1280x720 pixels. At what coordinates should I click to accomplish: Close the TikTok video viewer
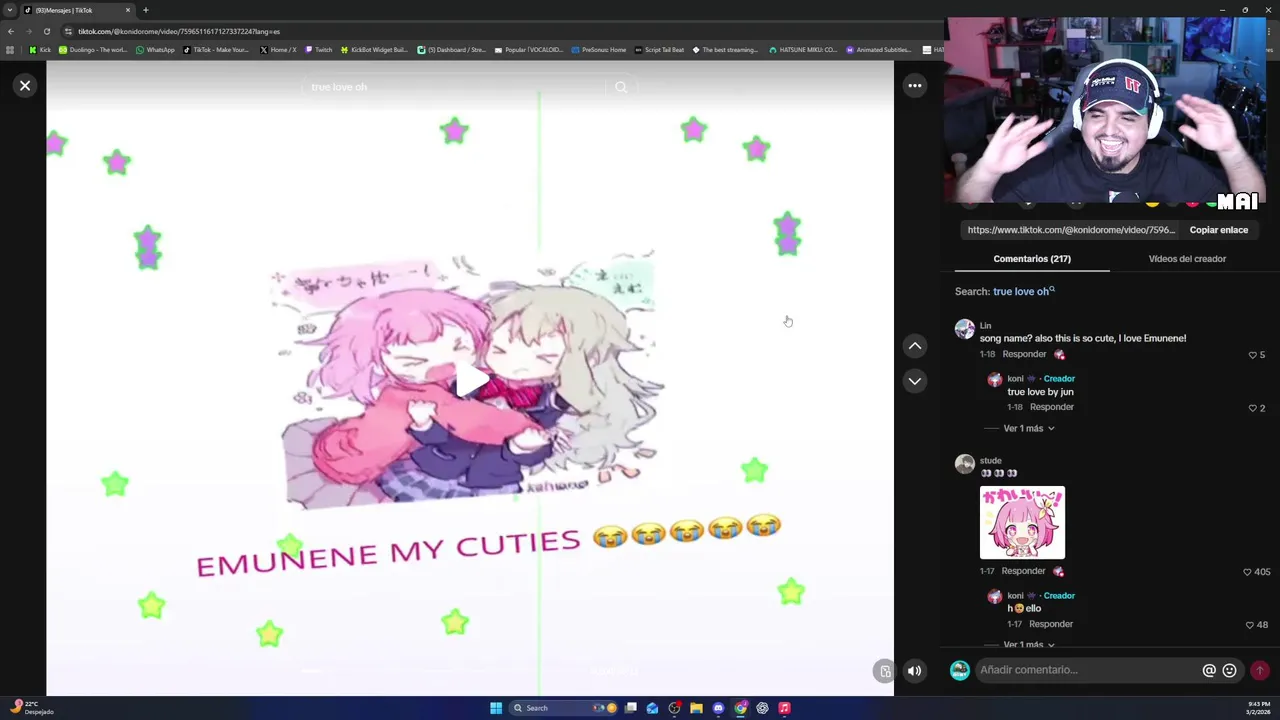(25, 86)
